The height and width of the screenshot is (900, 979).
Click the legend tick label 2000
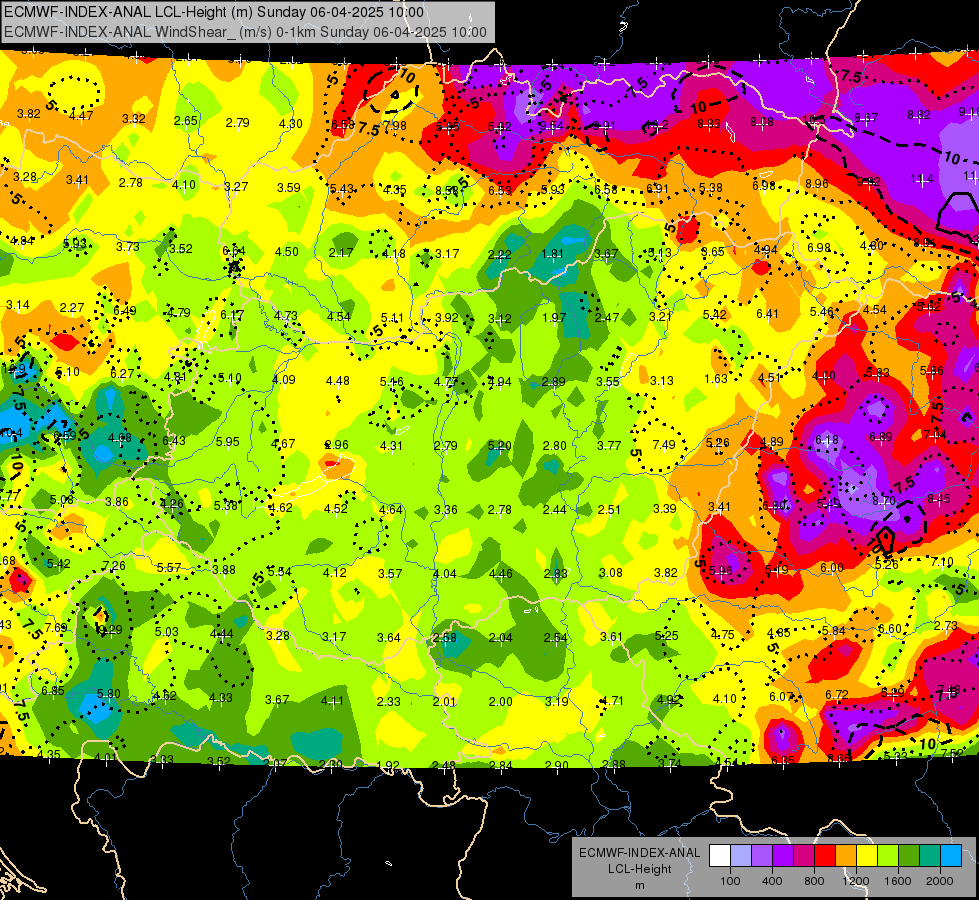click(939, 881)
